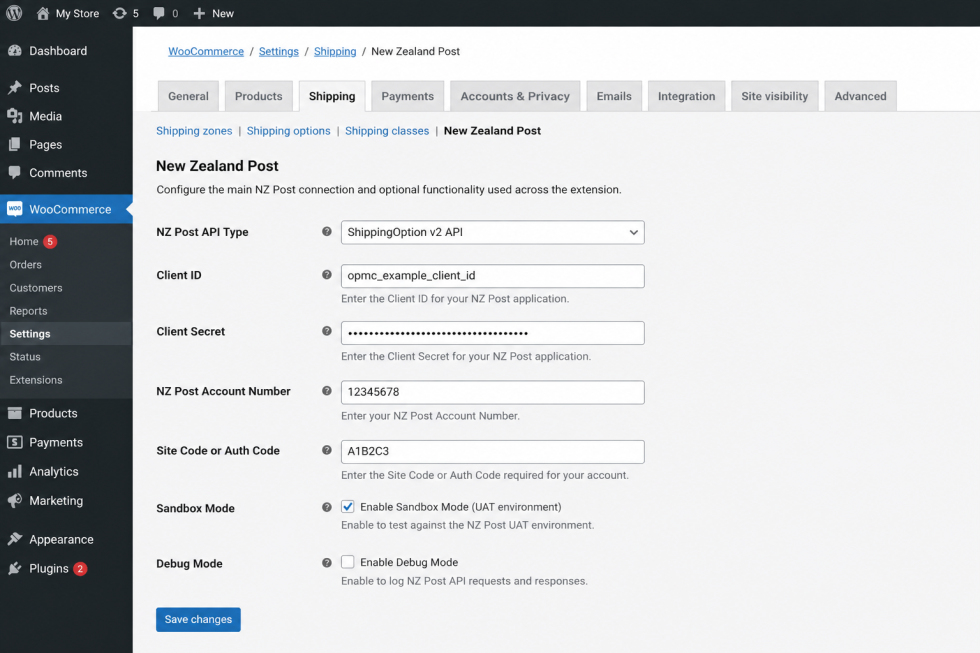980x653 pixels.
Task: Follow the Shipping breadcrumb link
Action: 335,51
